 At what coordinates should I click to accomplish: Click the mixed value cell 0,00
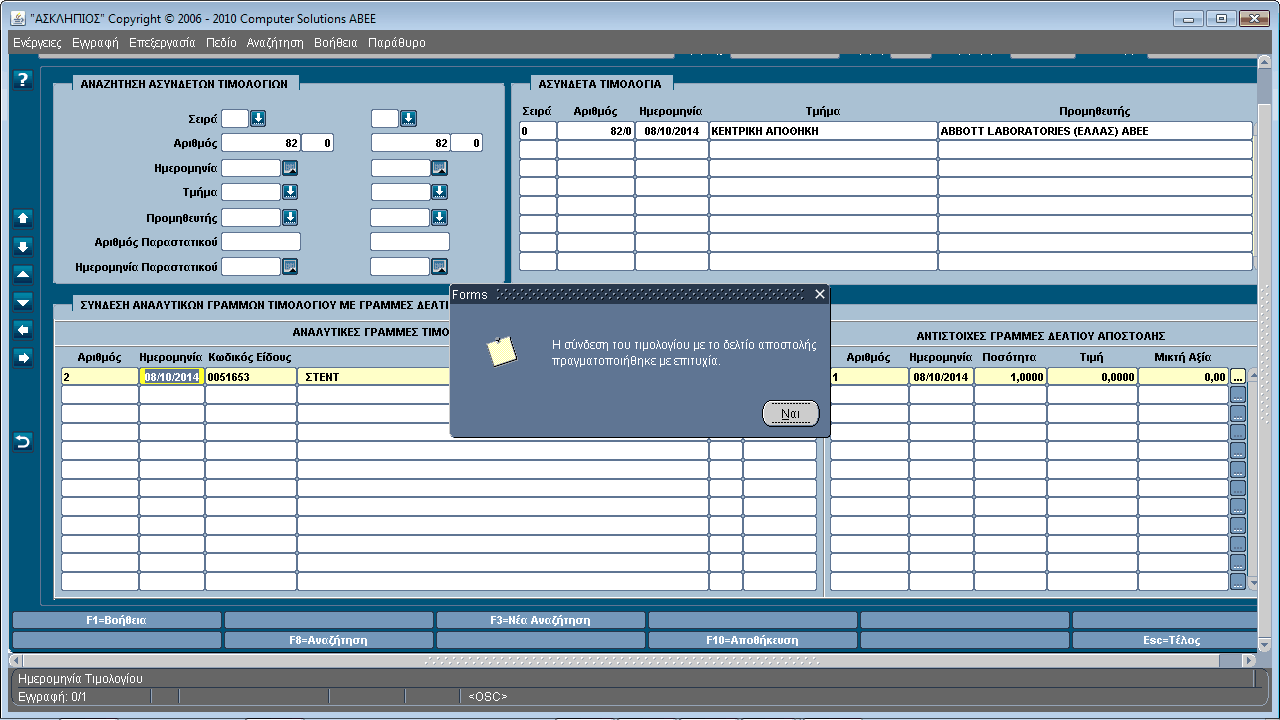[x=1183, y=377]
